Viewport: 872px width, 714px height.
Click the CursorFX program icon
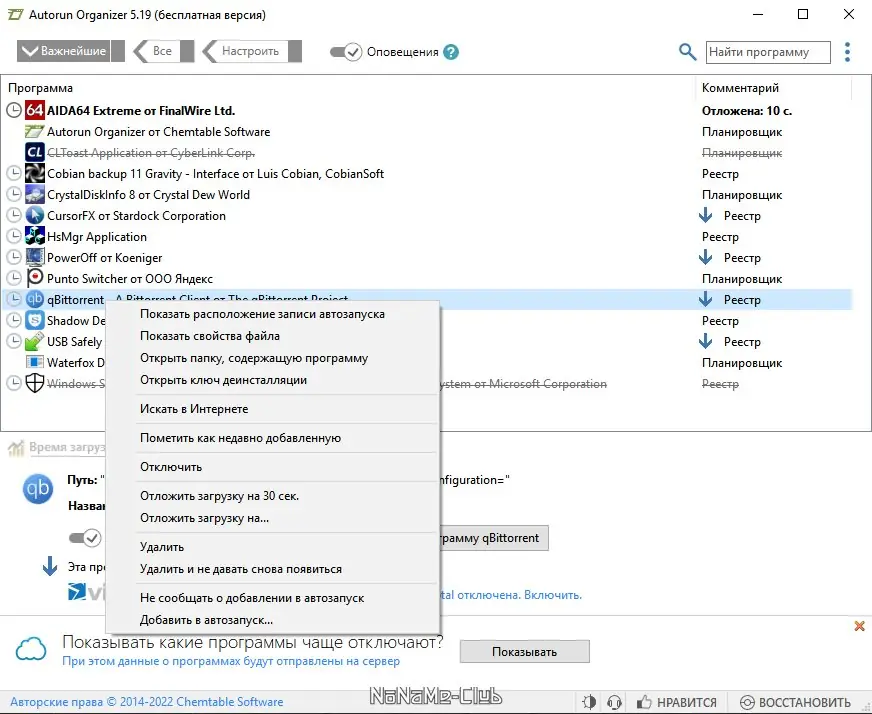[34, 215]
